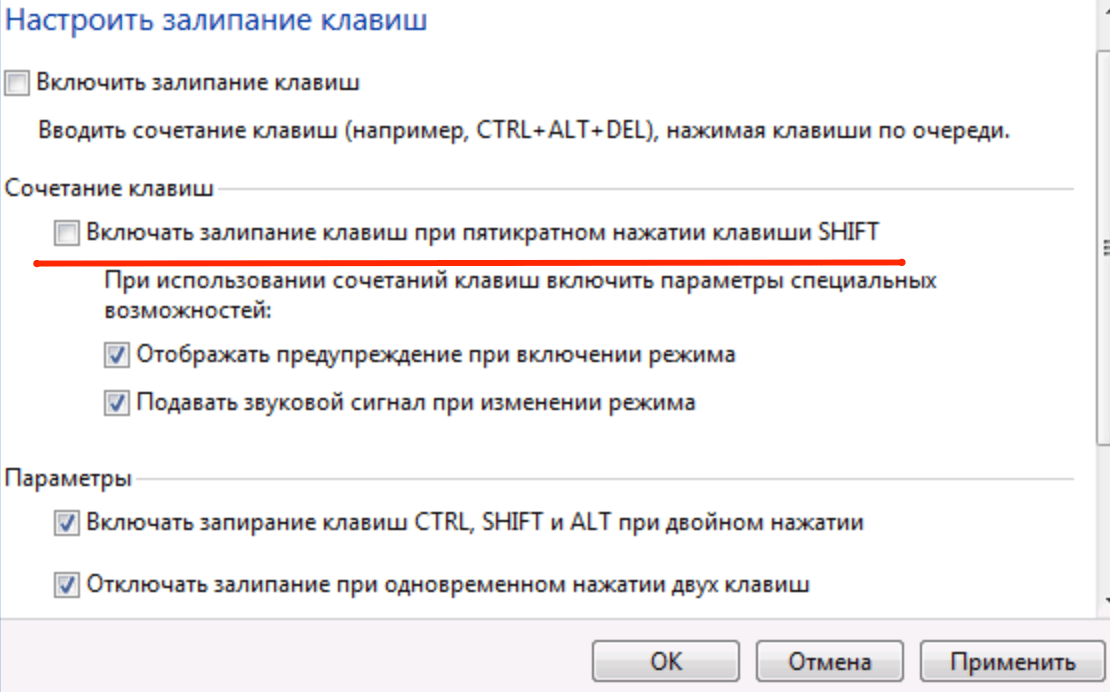The height and width of the screenshot is (692, 1110).
Task: Tick the five-times SHIFT press checkbox
Action: [x=66, y=234]
